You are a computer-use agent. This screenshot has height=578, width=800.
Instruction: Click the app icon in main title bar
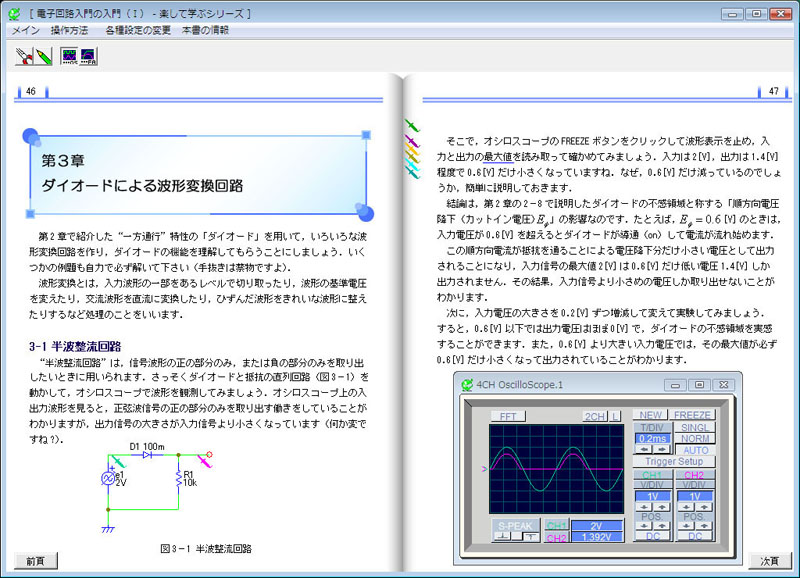coord(14,14)
